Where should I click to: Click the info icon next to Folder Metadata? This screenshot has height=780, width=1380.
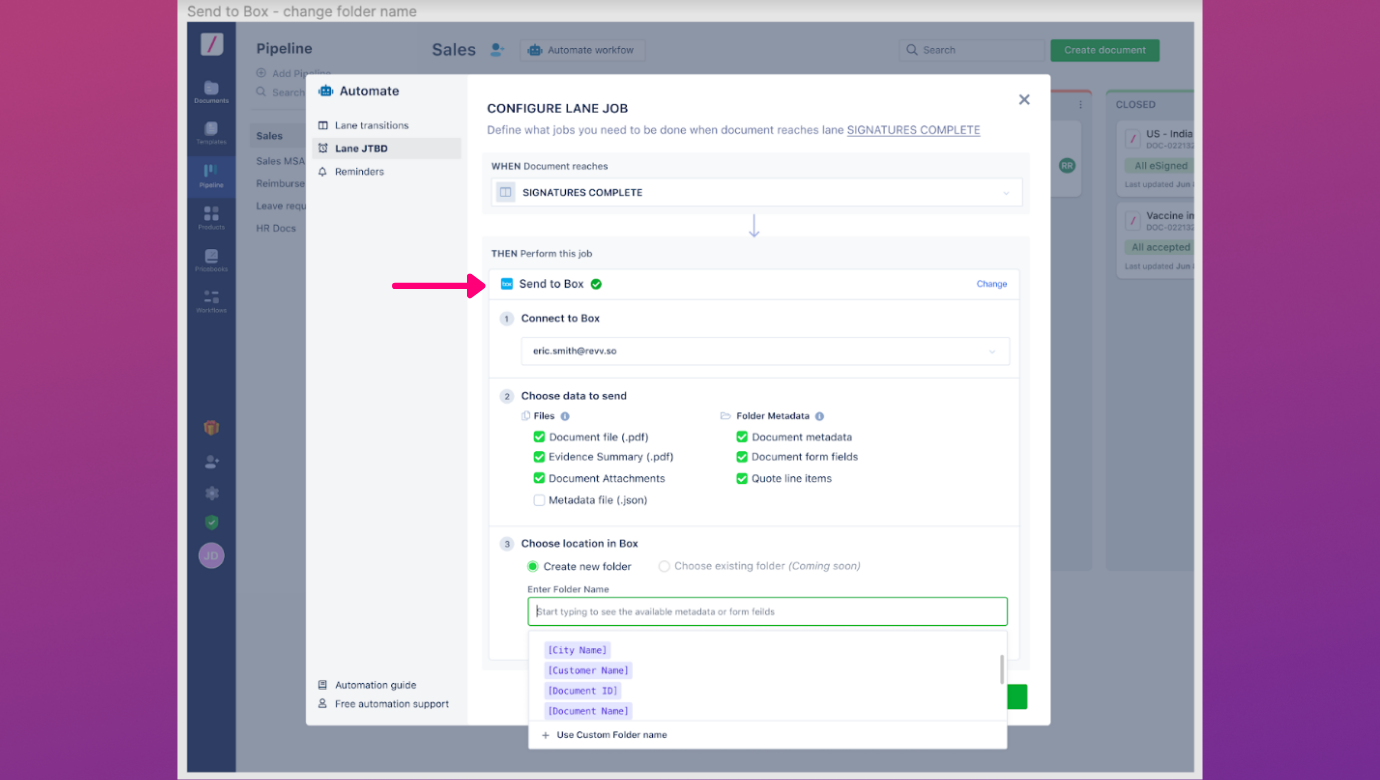click(819, 416)
